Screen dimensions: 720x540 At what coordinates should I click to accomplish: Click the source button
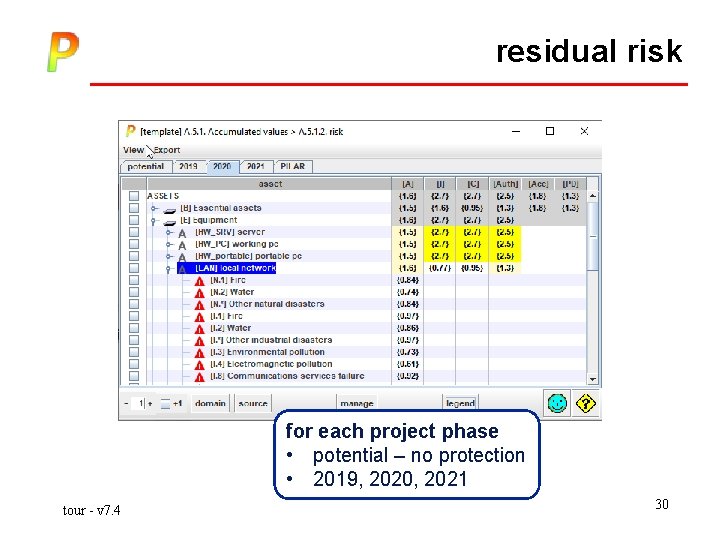pos(253,404)
